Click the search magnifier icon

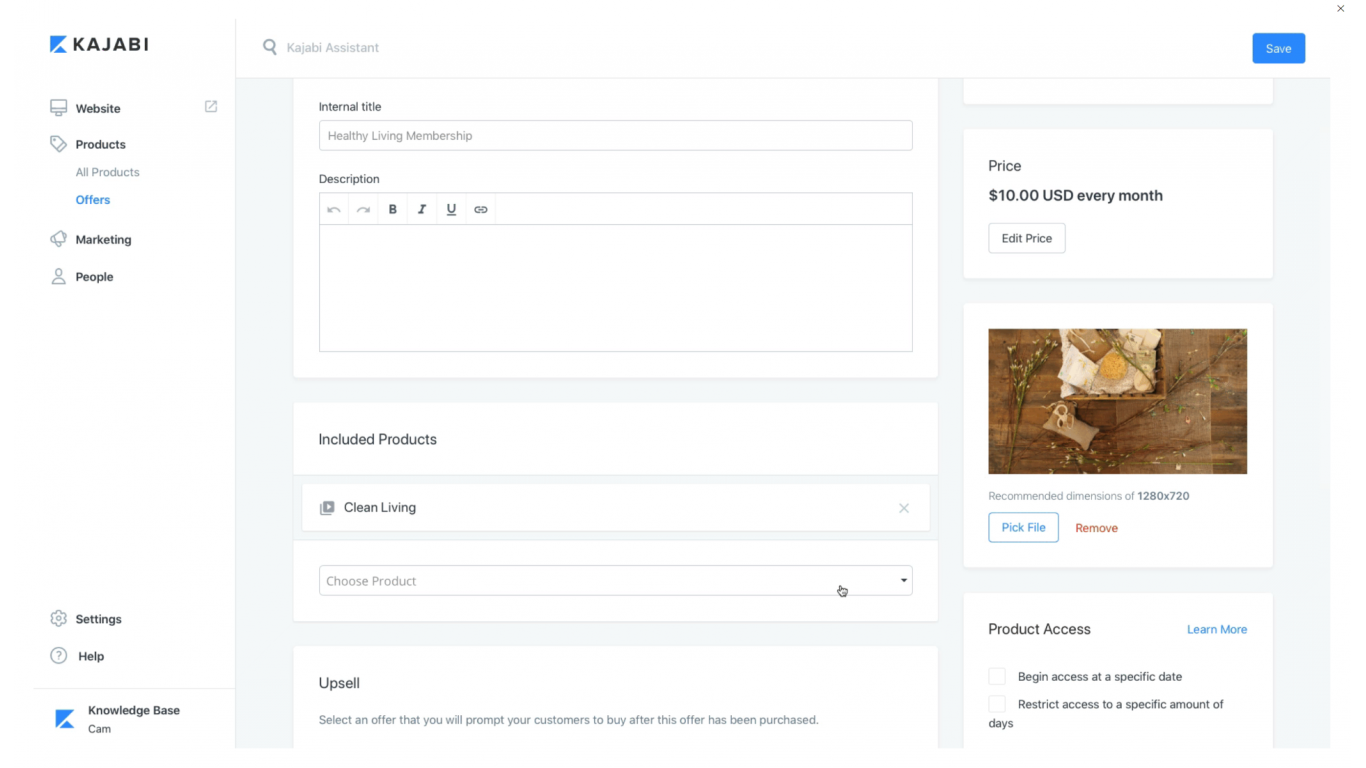pos(269,47)
